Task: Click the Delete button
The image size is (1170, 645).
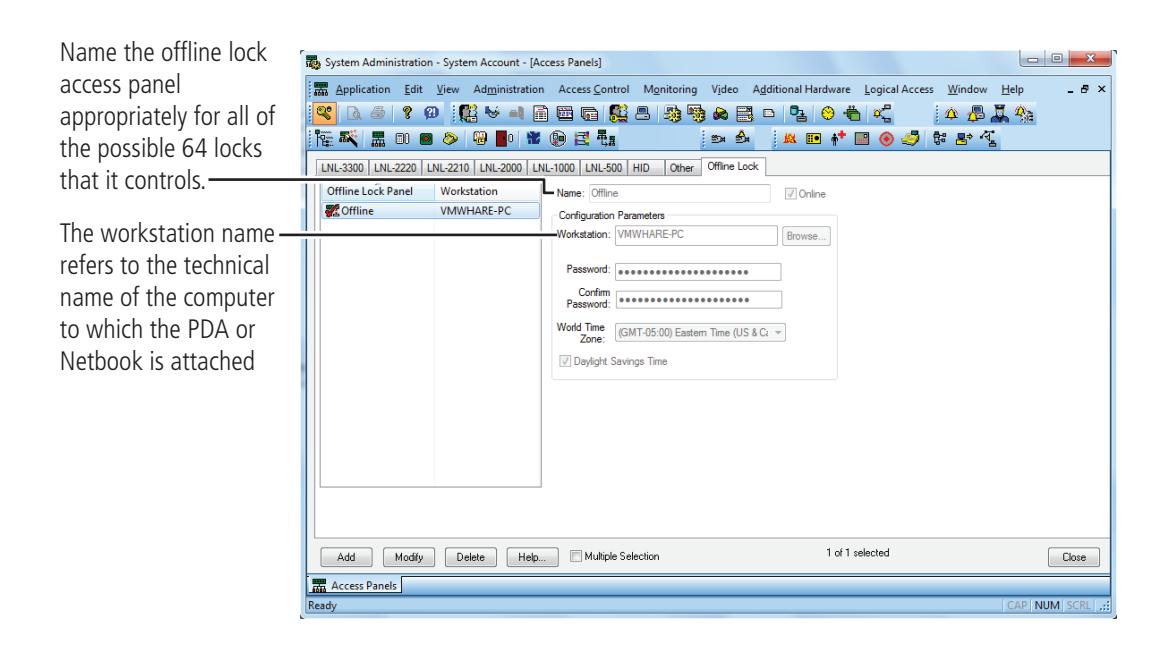Action: (x=471, y=557)
